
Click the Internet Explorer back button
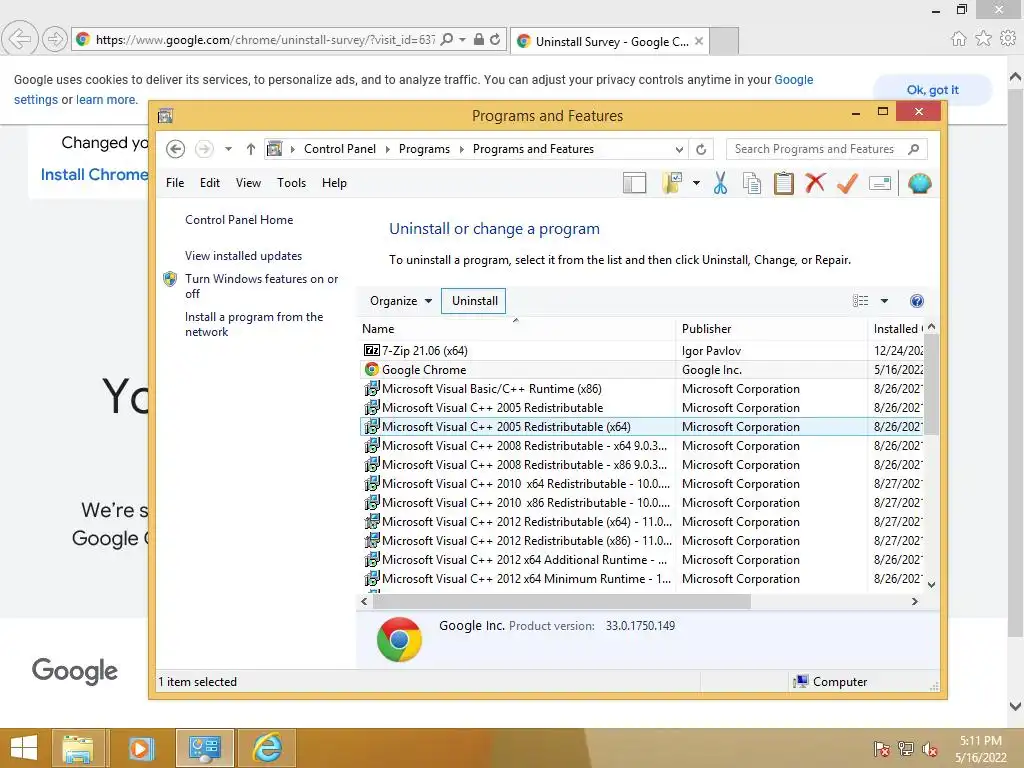20,39
